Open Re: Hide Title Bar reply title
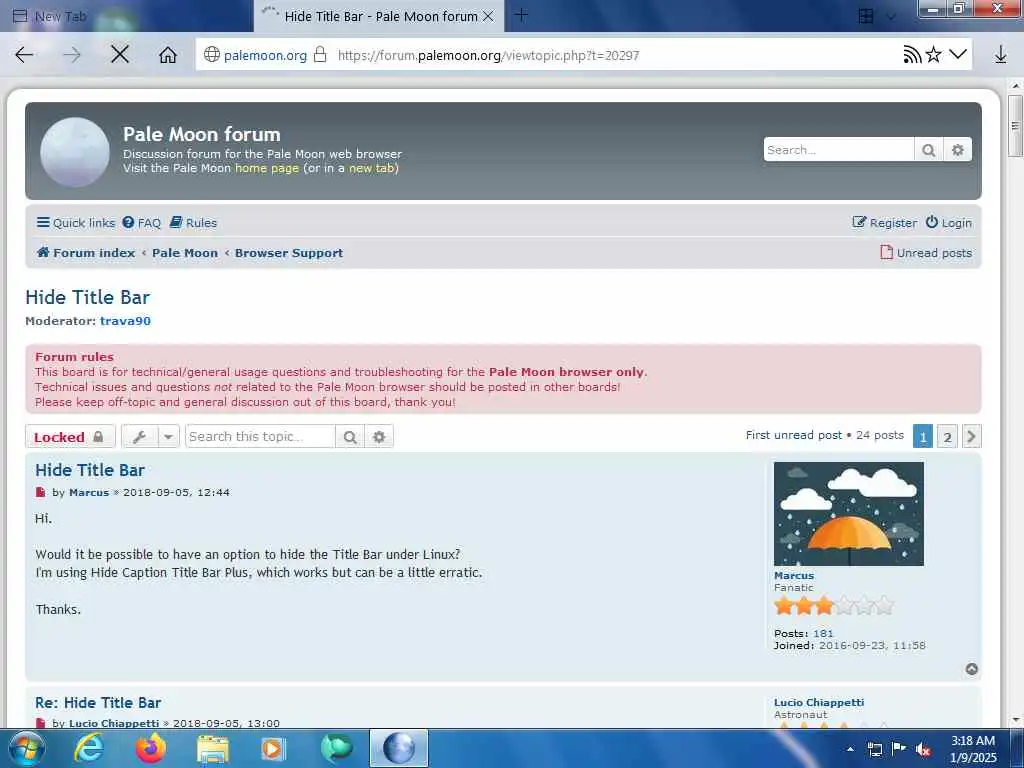The height and width of the screenshot is (768, 1024). [98, 703]
